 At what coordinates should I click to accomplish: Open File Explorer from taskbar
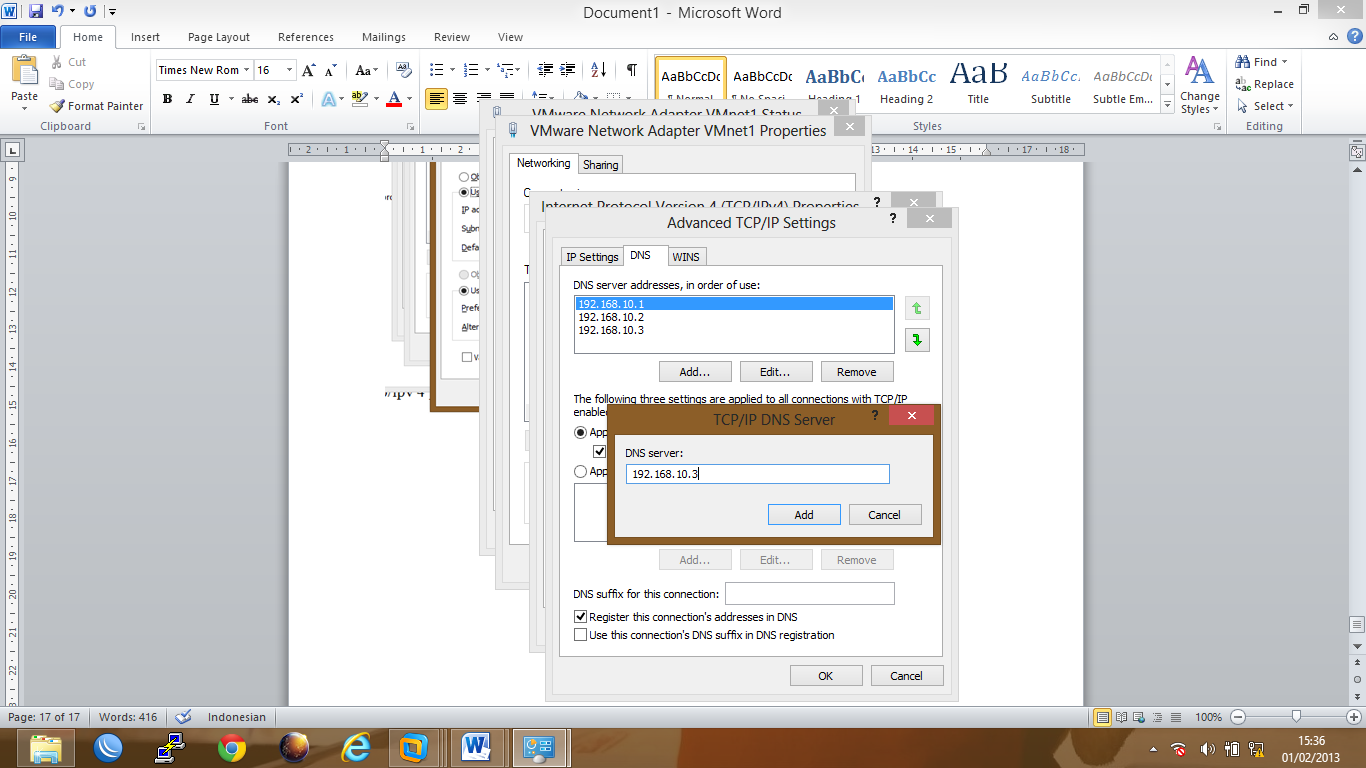pyautogui.click(x=46, y=748)
